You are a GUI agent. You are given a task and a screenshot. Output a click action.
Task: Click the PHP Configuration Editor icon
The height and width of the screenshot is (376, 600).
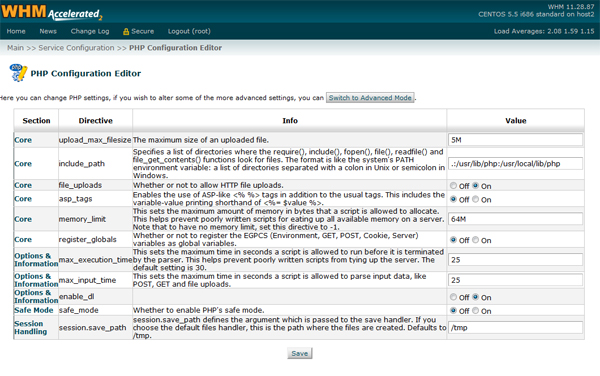(x=18, y=73)
